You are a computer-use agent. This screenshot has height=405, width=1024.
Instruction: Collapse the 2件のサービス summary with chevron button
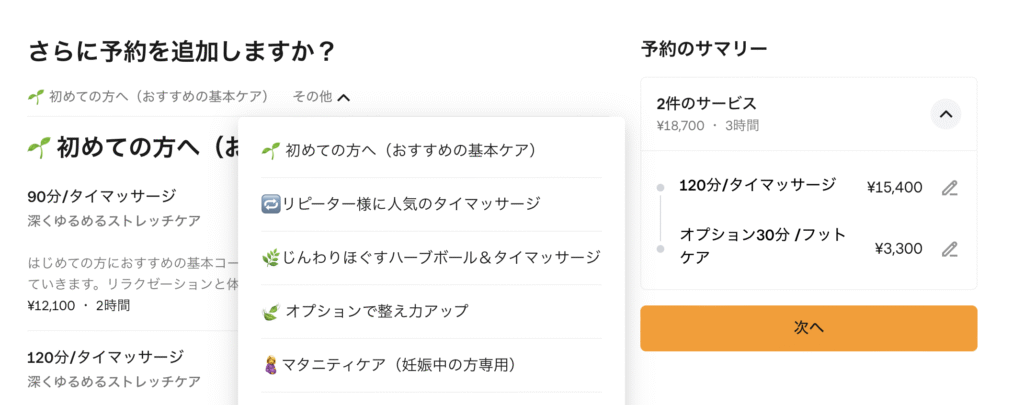pyautogui.click(x=946, y=114)
